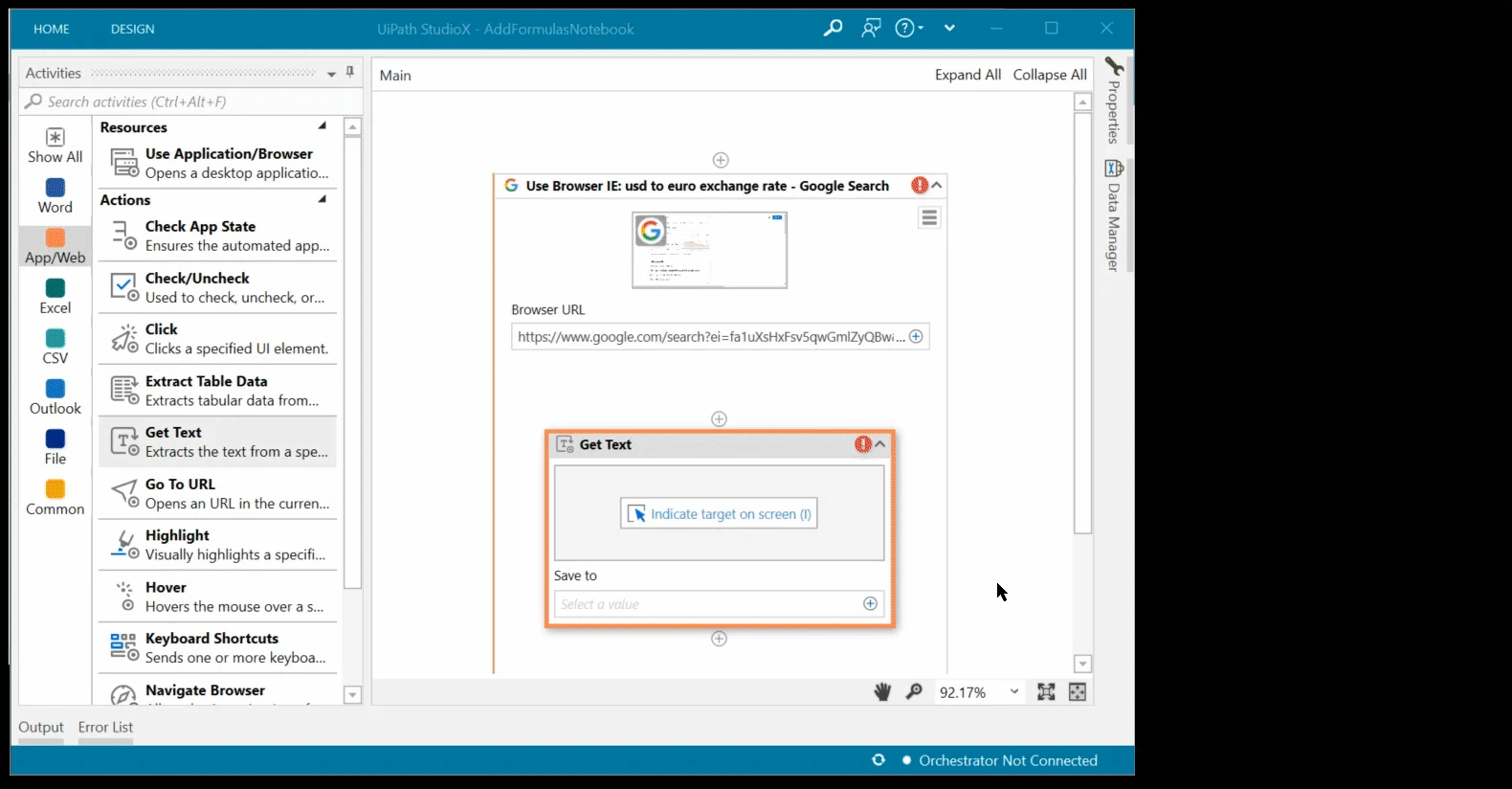
Task: Click the fit to screen icon
Action: pos(1046,691)
